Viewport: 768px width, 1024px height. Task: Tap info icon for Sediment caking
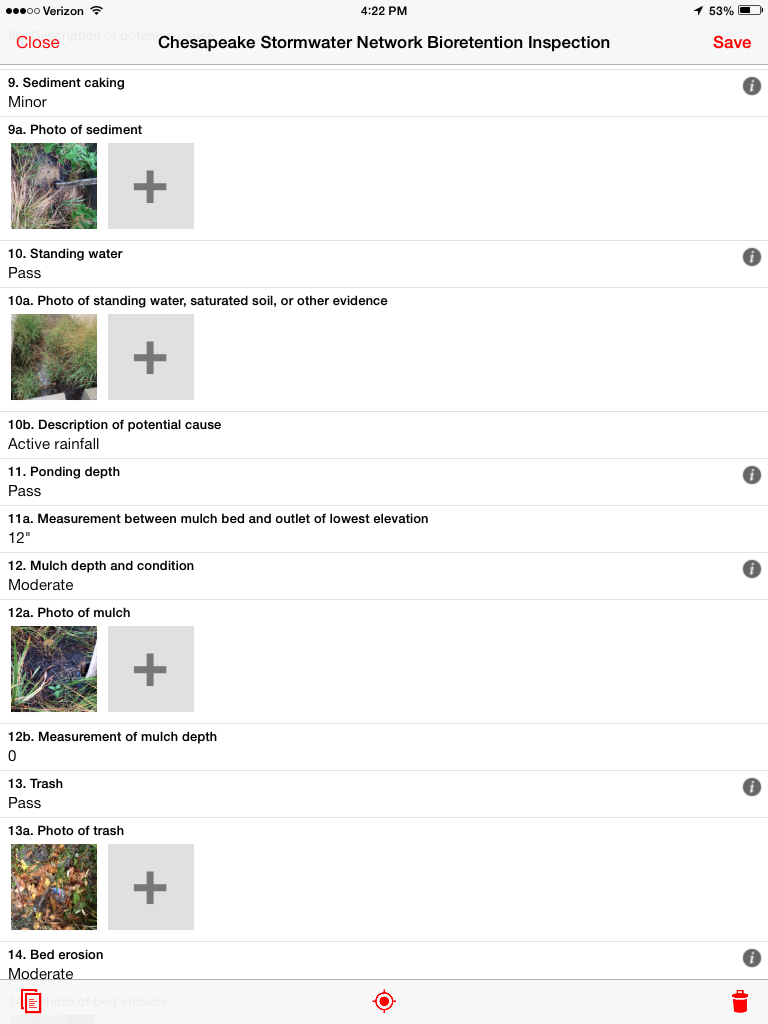tap(751, 87)
